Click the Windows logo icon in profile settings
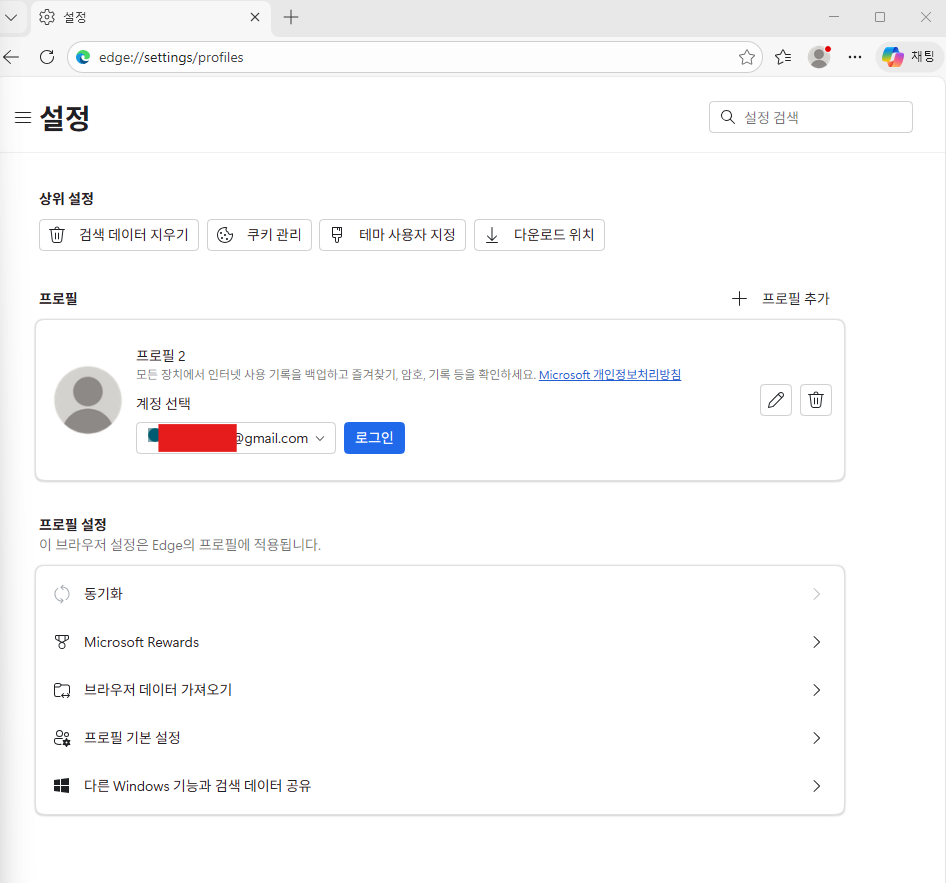Image resolution: width=946 pixels, height=883 pixels. (61, 786)
